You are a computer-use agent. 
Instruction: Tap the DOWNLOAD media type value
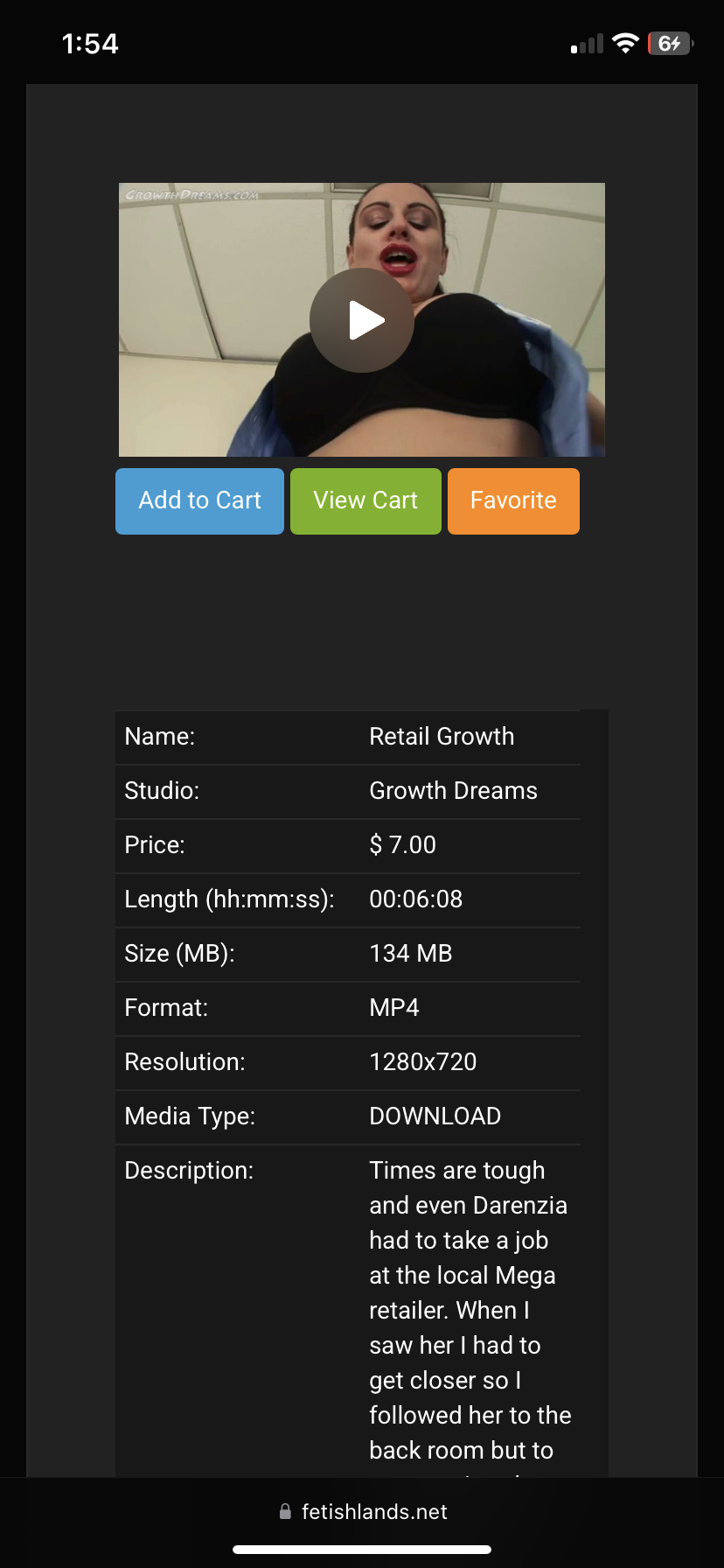point(435,1116)
